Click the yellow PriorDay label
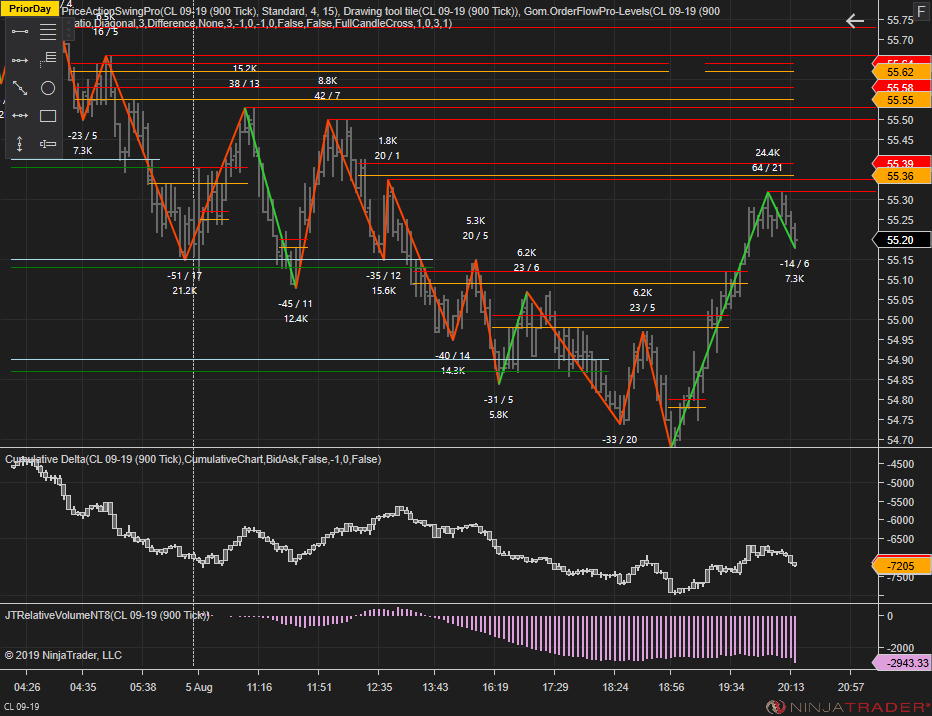The height and width of the screenshot is (716, 932). tap(30, 8)
